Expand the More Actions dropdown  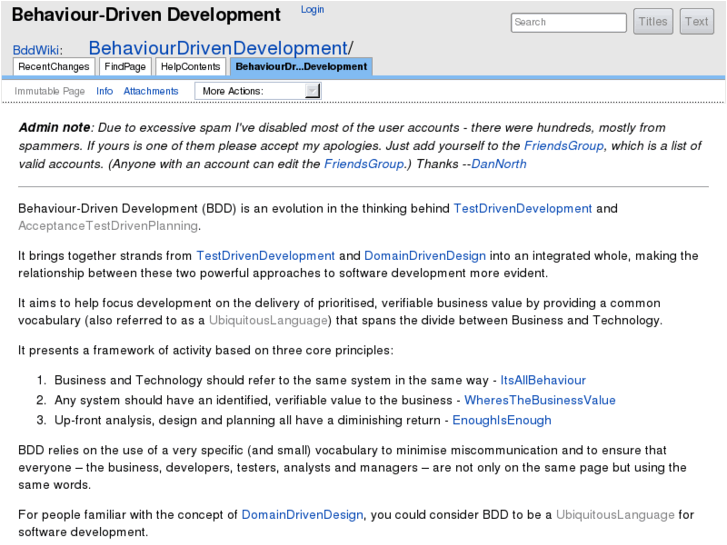point(258,91)
